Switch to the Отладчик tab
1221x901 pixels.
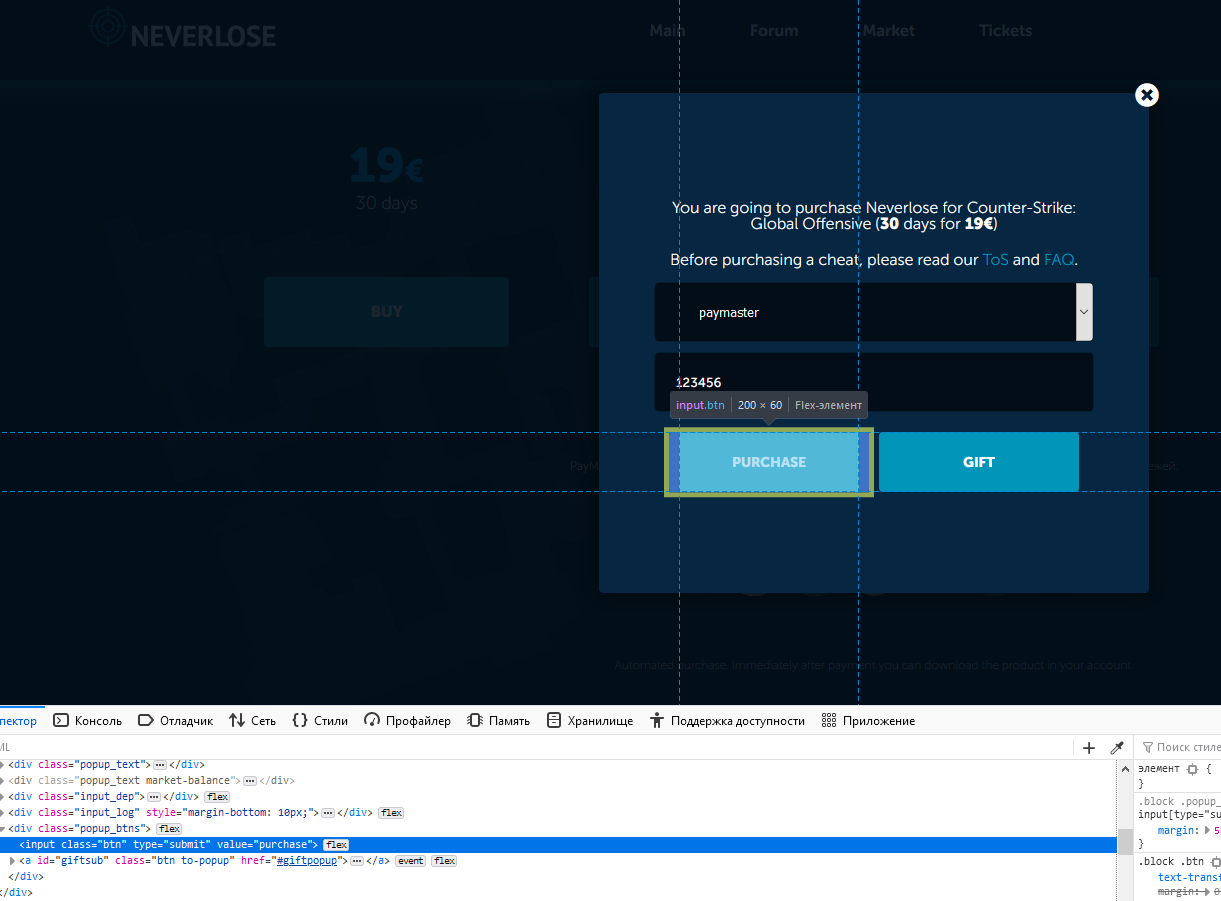(x=176, y=720)
